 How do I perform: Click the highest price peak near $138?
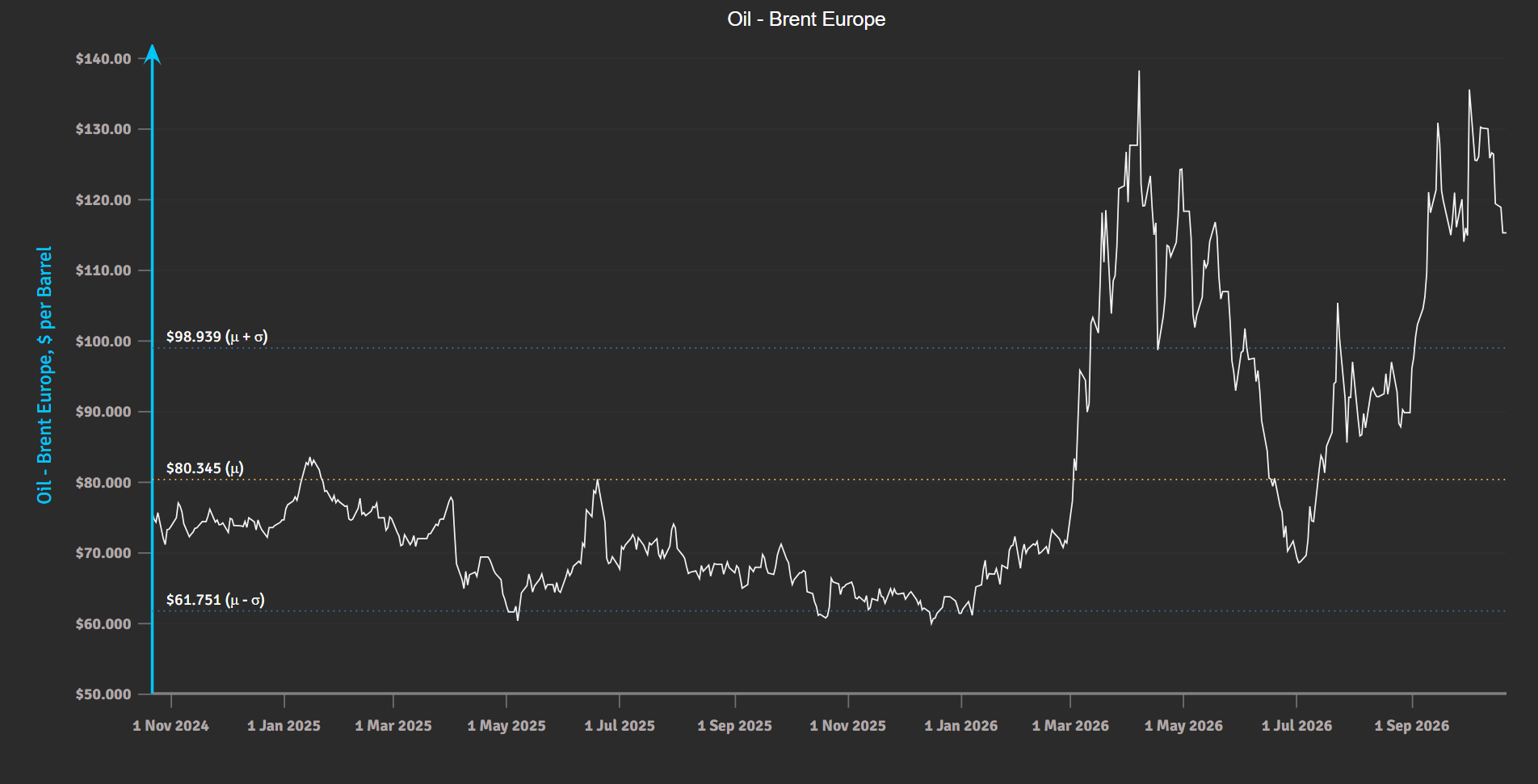(1139, 73)
